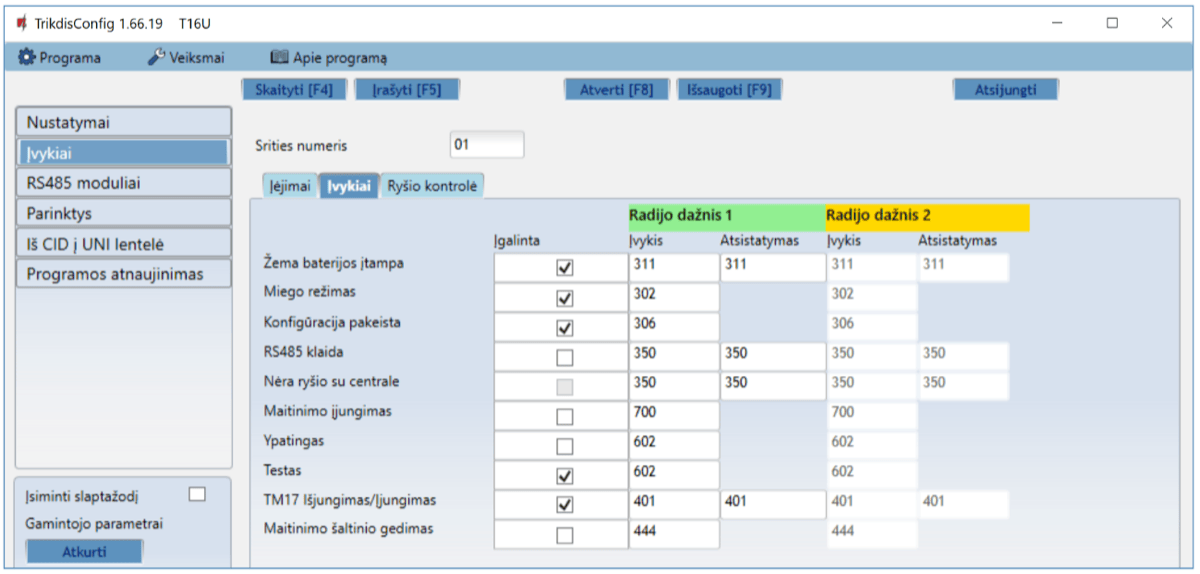Open RS485 moduliai in the sidebar
This screenshot has width=1200, height=574.
click(123, 183)
